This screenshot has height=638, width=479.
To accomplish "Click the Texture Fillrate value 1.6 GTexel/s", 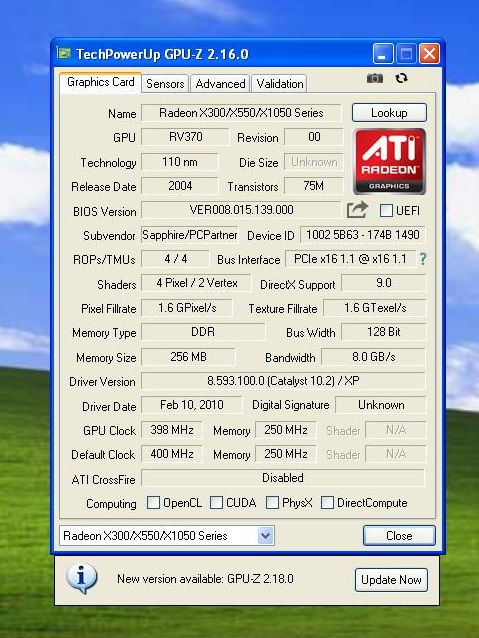I will click(x=374, y=308).
